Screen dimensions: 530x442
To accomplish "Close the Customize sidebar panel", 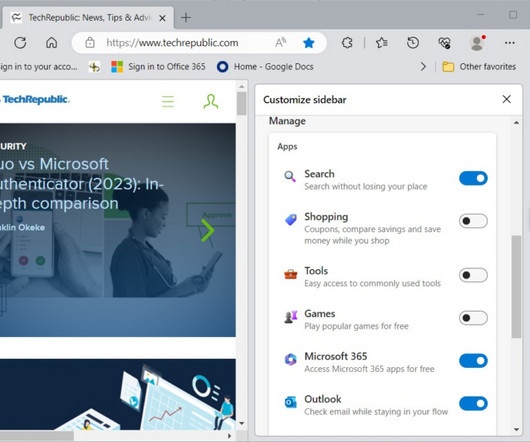I will coord(506,99).
